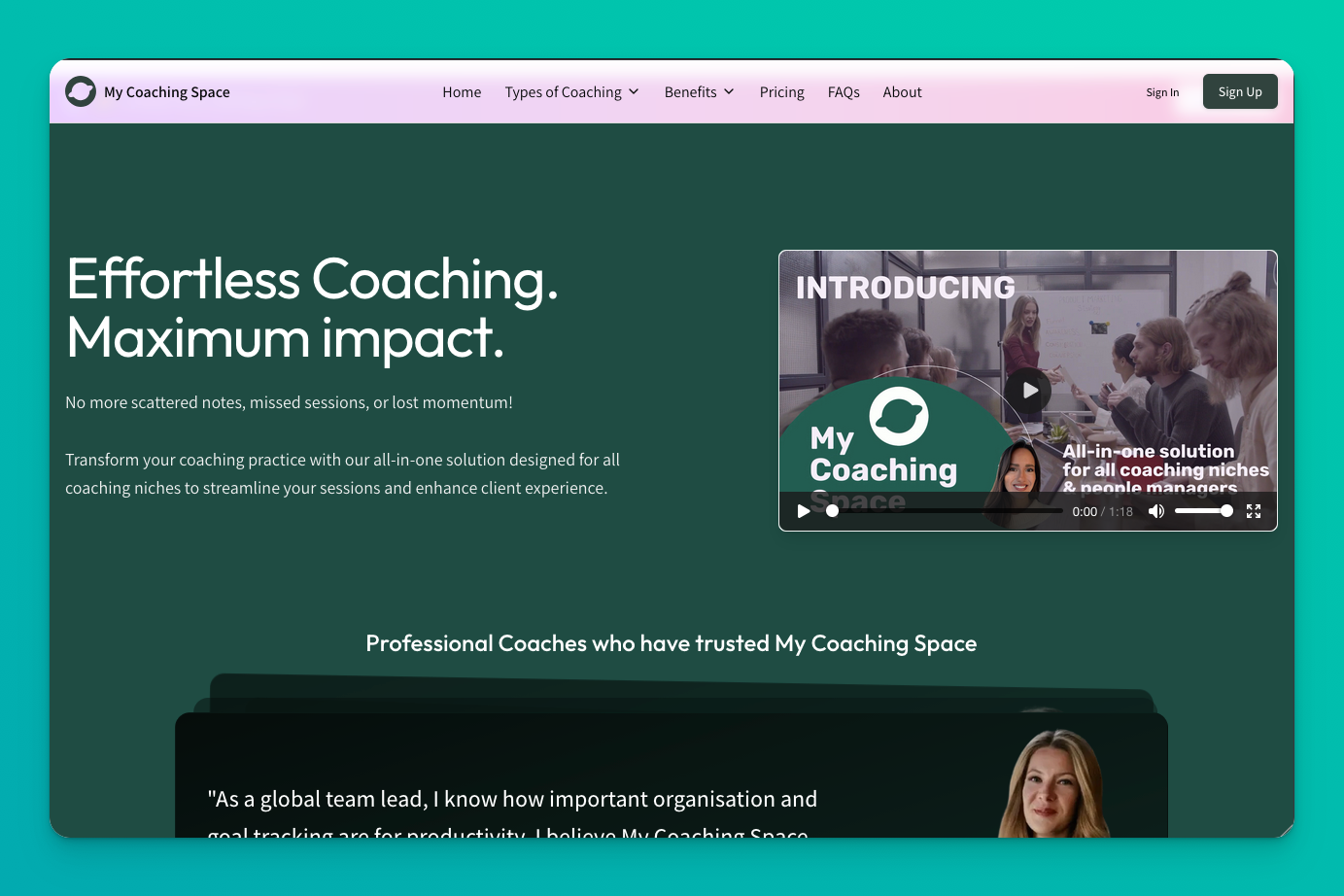The width and height of the screenshot is (1344, 896).
Task: Visit the About page
Action: (x=902, y=92)
